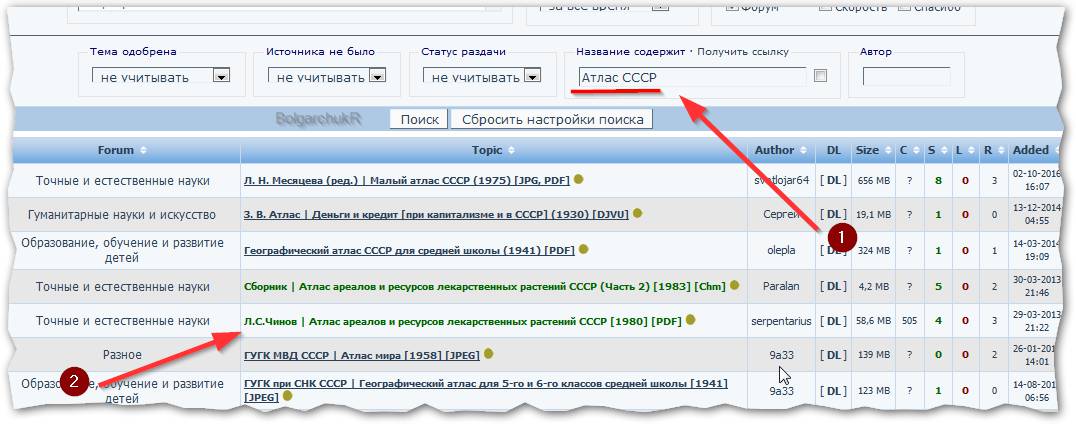Download torrent via DL in Малый атлас СССР row

[833, 180]
